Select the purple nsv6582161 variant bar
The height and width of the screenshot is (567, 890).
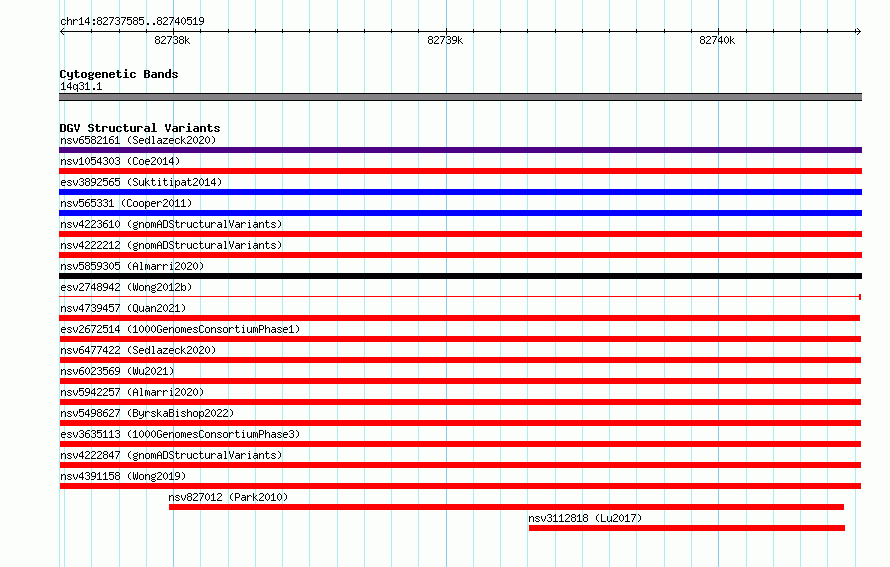(x=460, y=150)
